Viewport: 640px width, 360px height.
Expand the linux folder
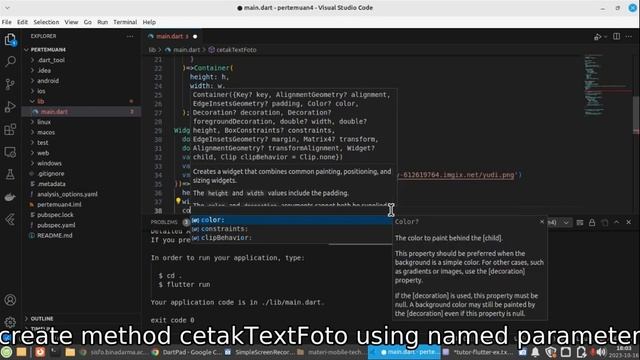(x=81, y=122)
